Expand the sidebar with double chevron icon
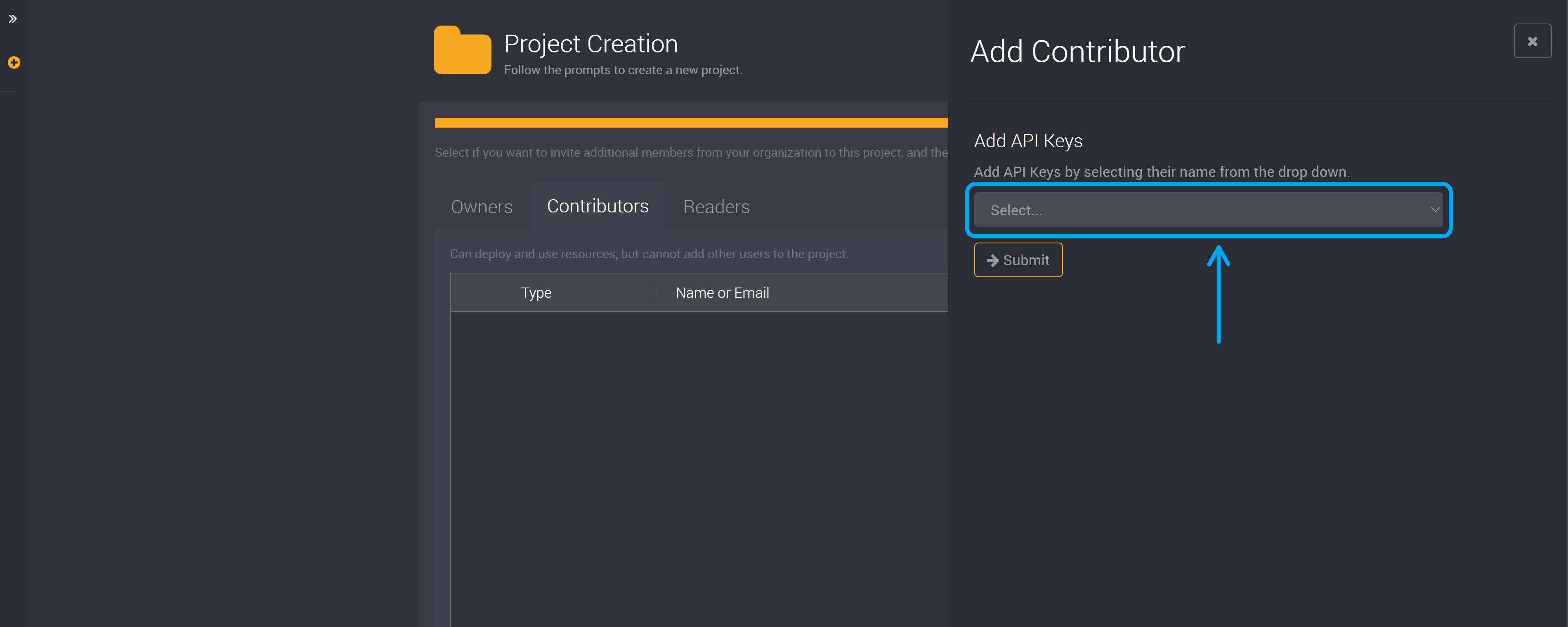 [13, 19]
